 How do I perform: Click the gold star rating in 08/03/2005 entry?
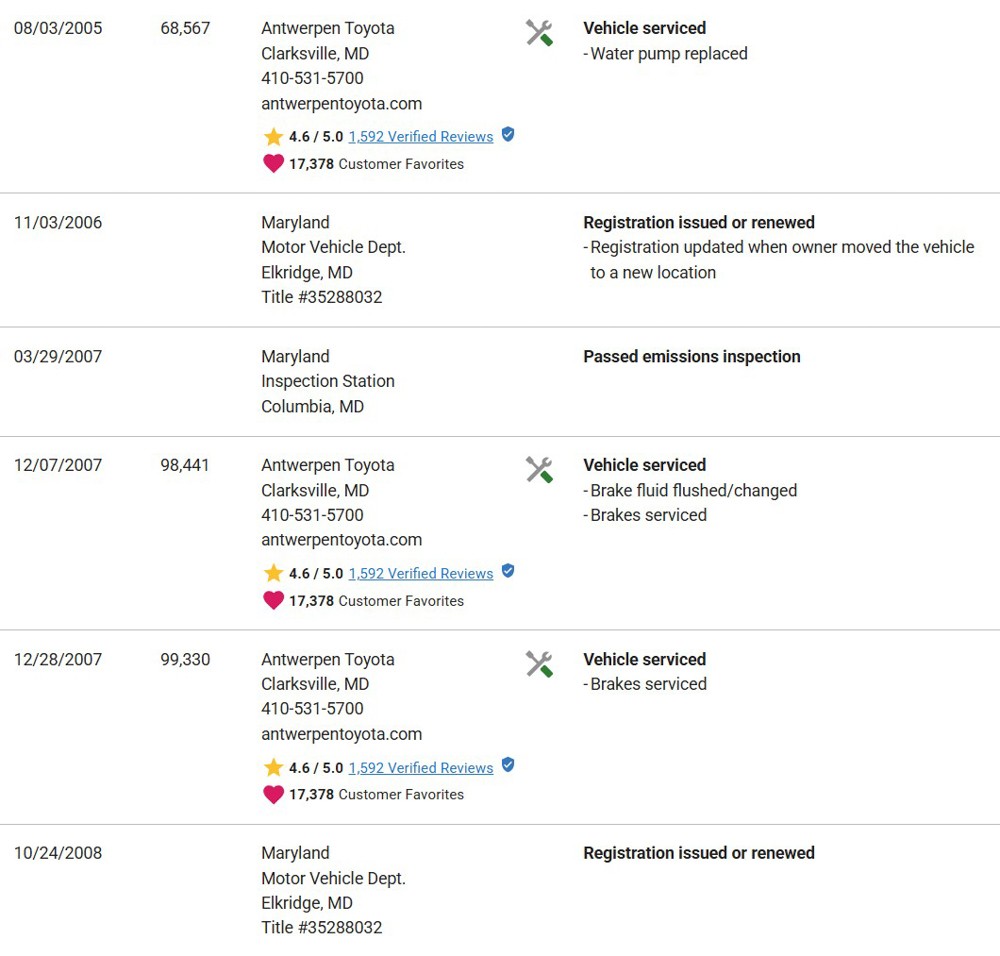click(x=273, y=136)
